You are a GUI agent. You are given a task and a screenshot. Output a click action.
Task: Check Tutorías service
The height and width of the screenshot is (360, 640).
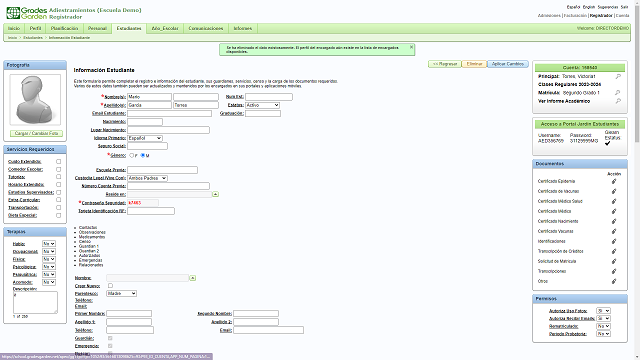(58, 177)
